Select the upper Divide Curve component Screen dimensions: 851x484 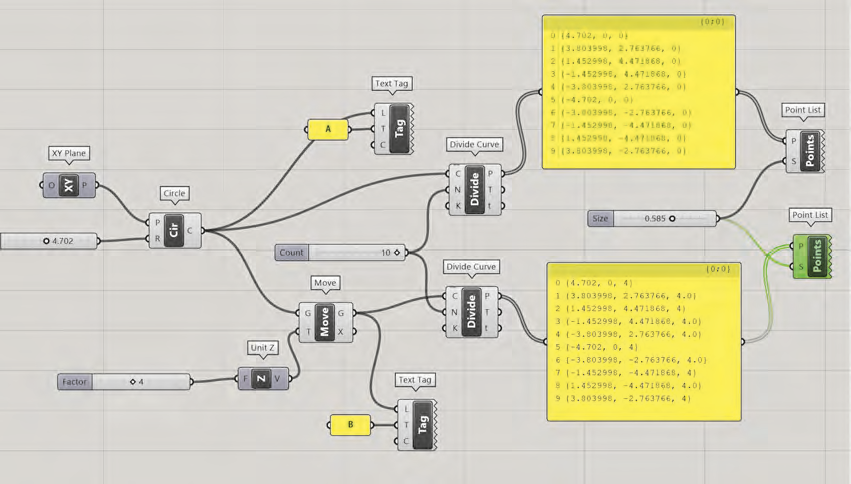point(475,188)
